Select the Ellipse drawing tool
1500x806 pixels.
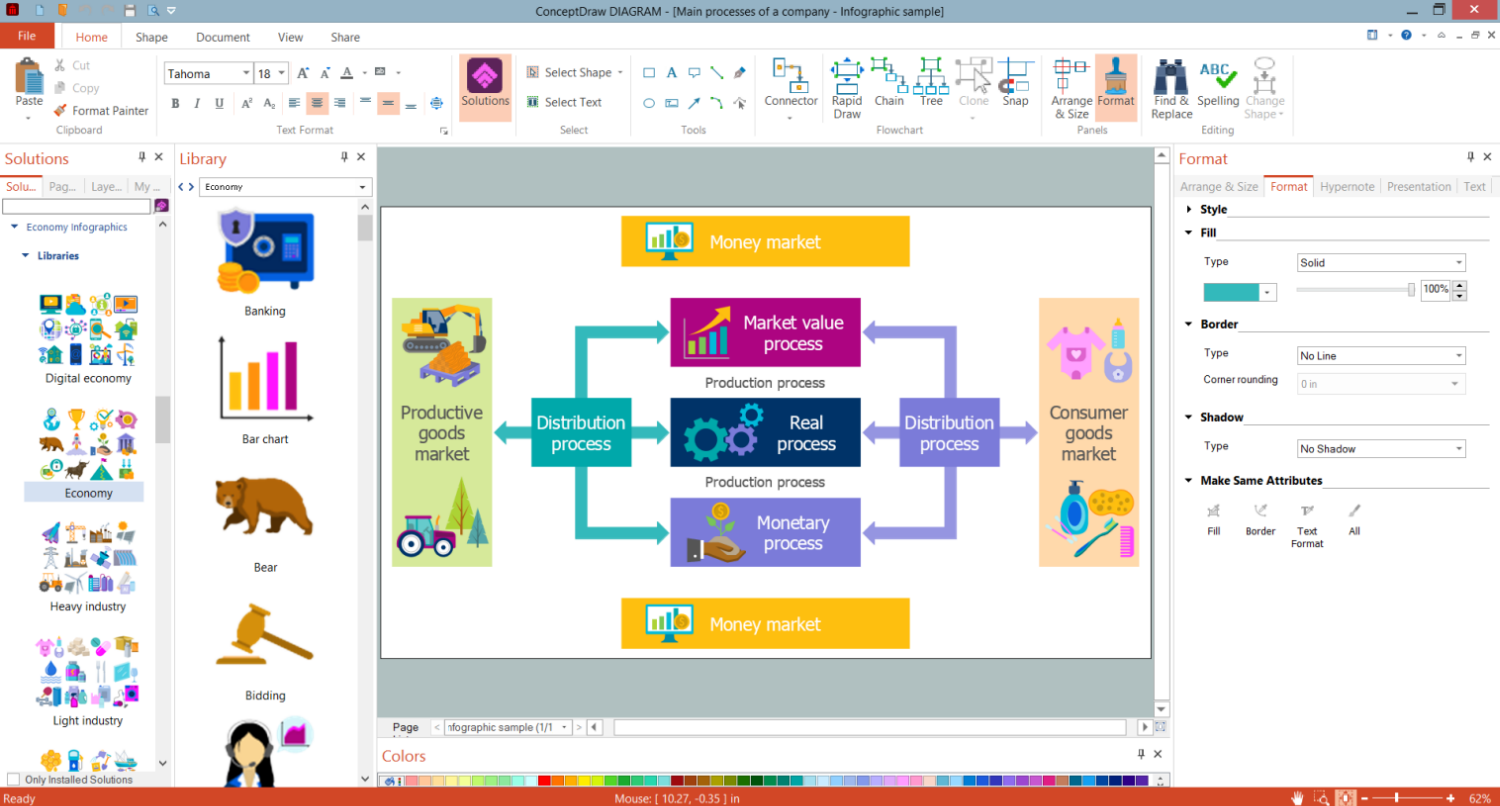tap(649, 103)
